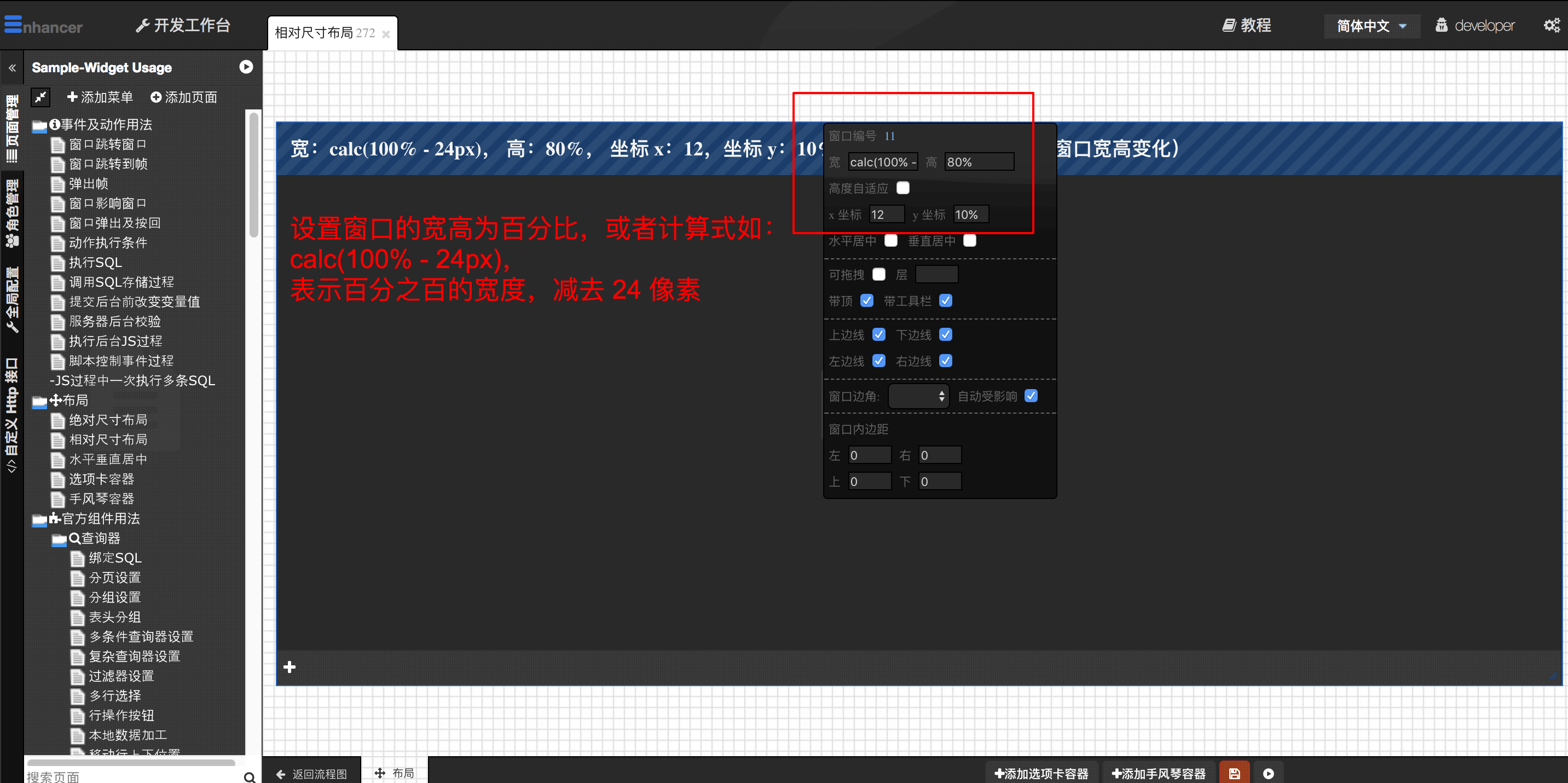
Task: Open the 自定义 Http 接口 side tab
Action: [12, 415]
